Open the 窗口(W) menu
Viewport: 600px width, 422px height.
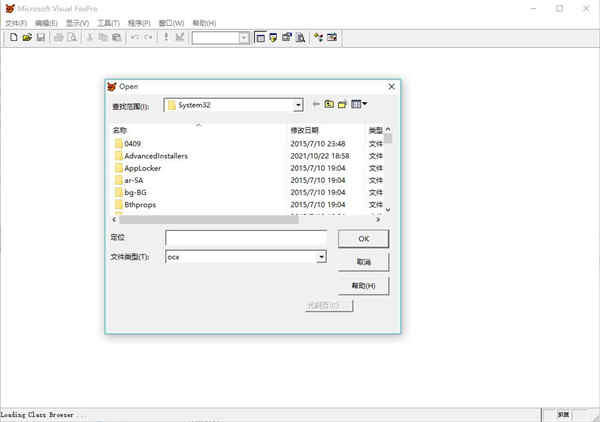pyautogui.click(x=171, y=23)
